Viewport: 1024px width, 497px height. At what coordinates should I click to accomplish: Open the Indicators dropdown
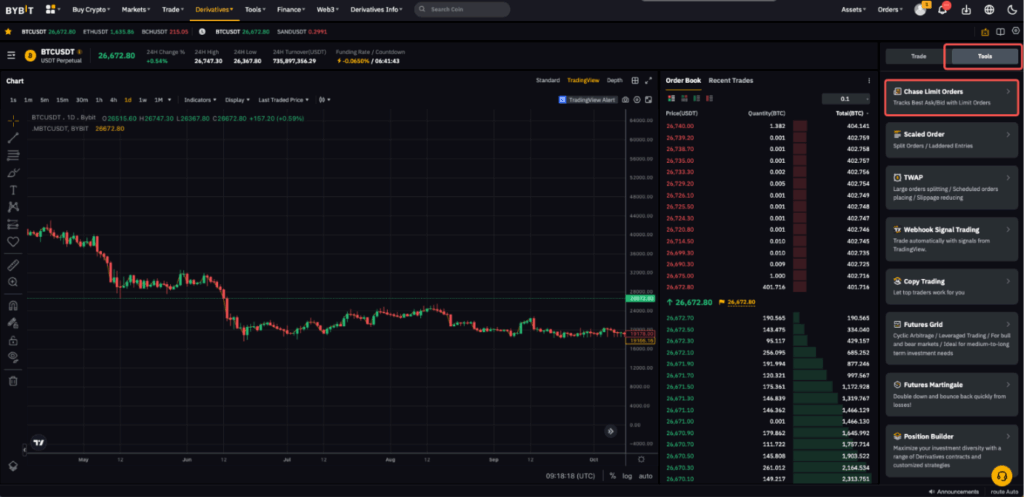(x=200, y=100)
